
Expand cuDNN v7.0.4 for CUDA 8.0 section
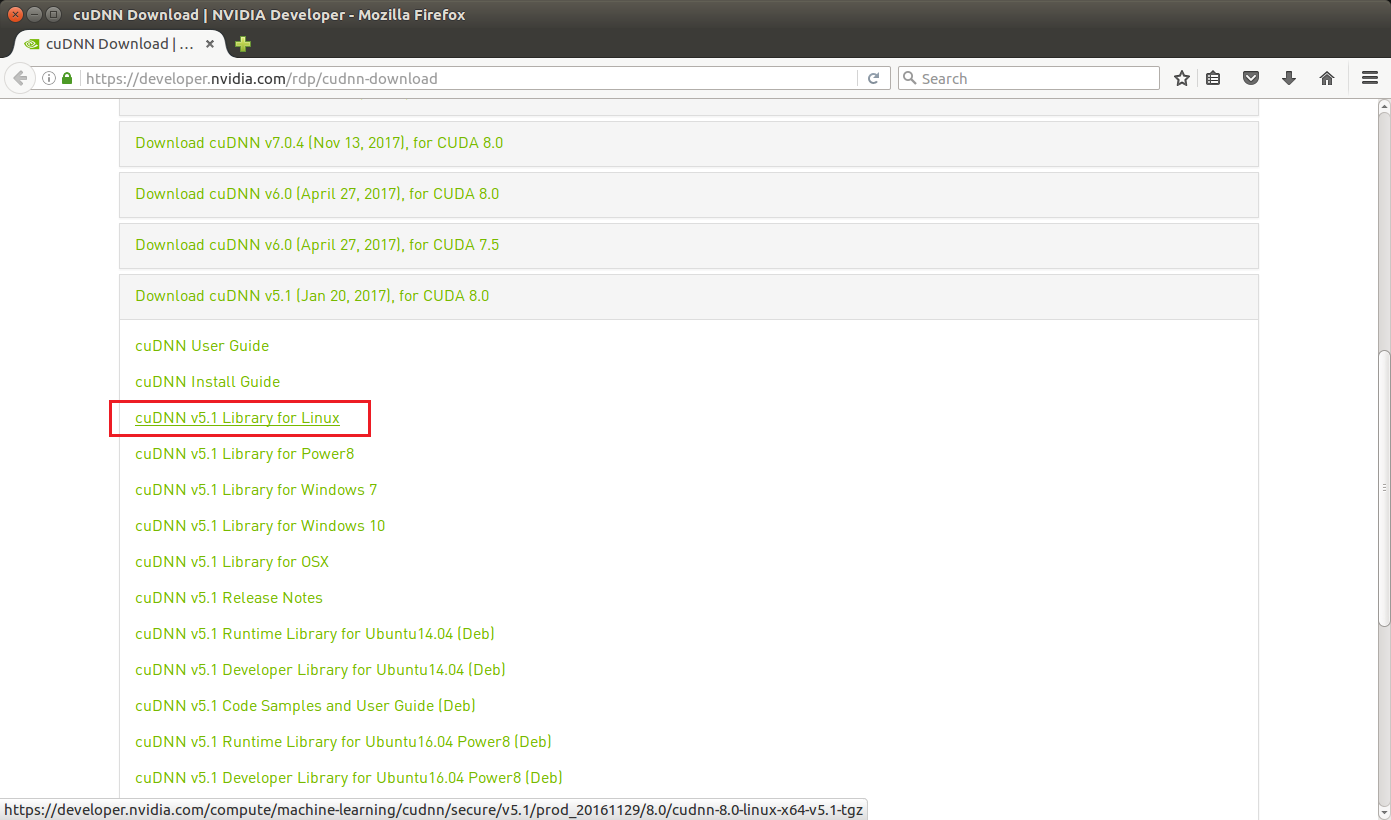tap(319, 143)
